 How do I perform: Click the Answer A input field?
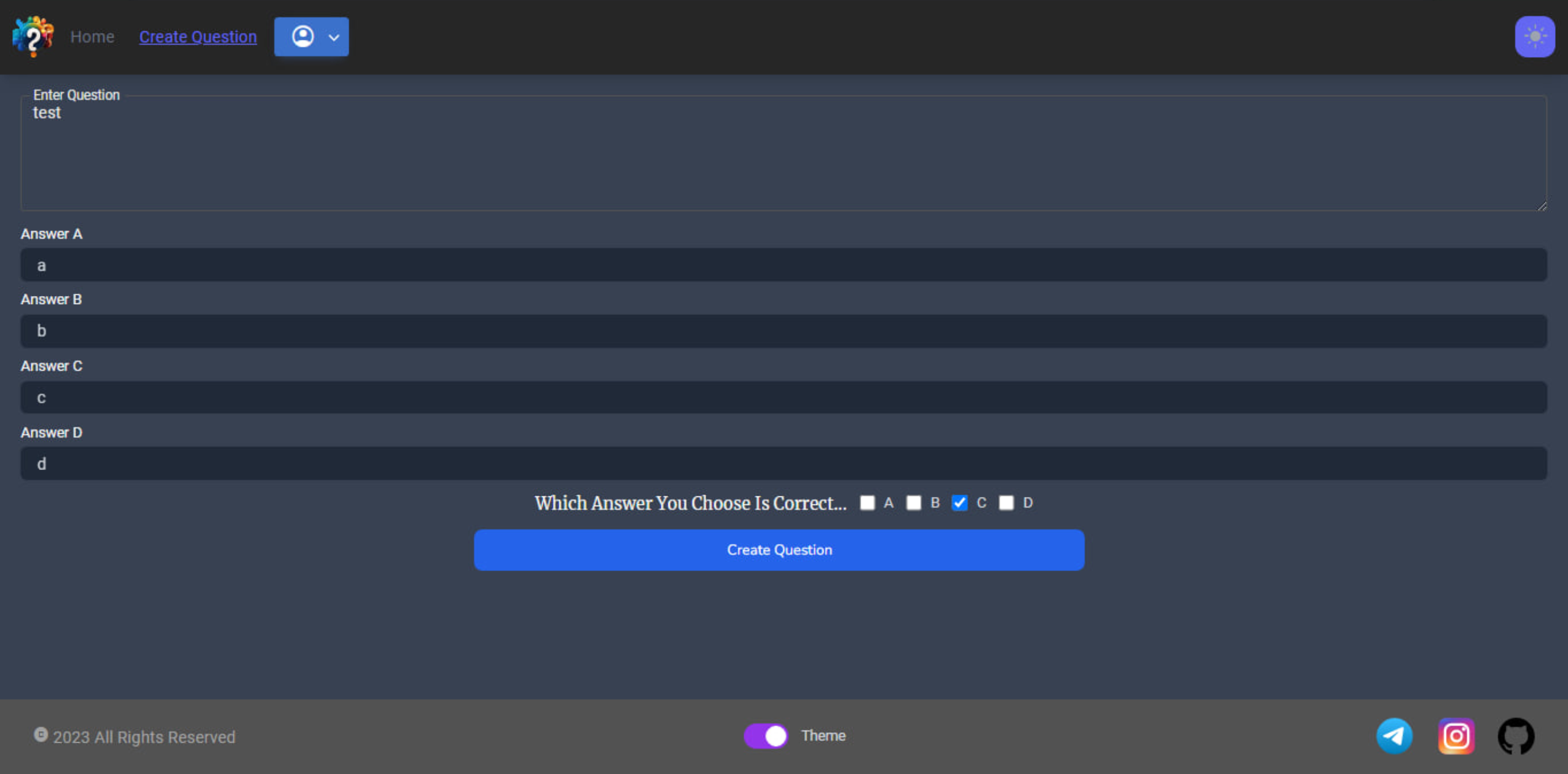pos(784,265)
